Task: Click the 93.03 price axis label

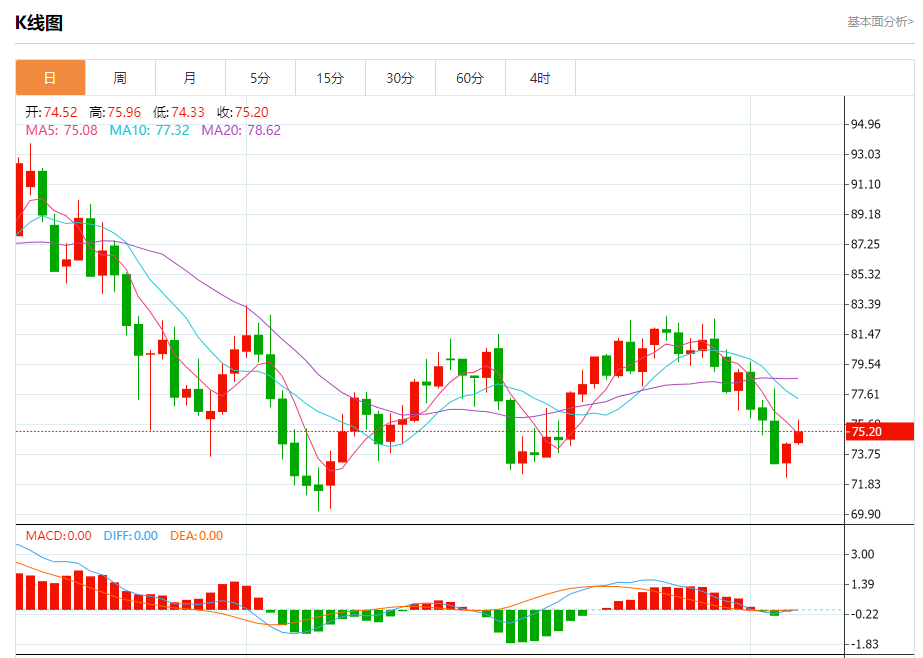Action: tap(866, 154)
